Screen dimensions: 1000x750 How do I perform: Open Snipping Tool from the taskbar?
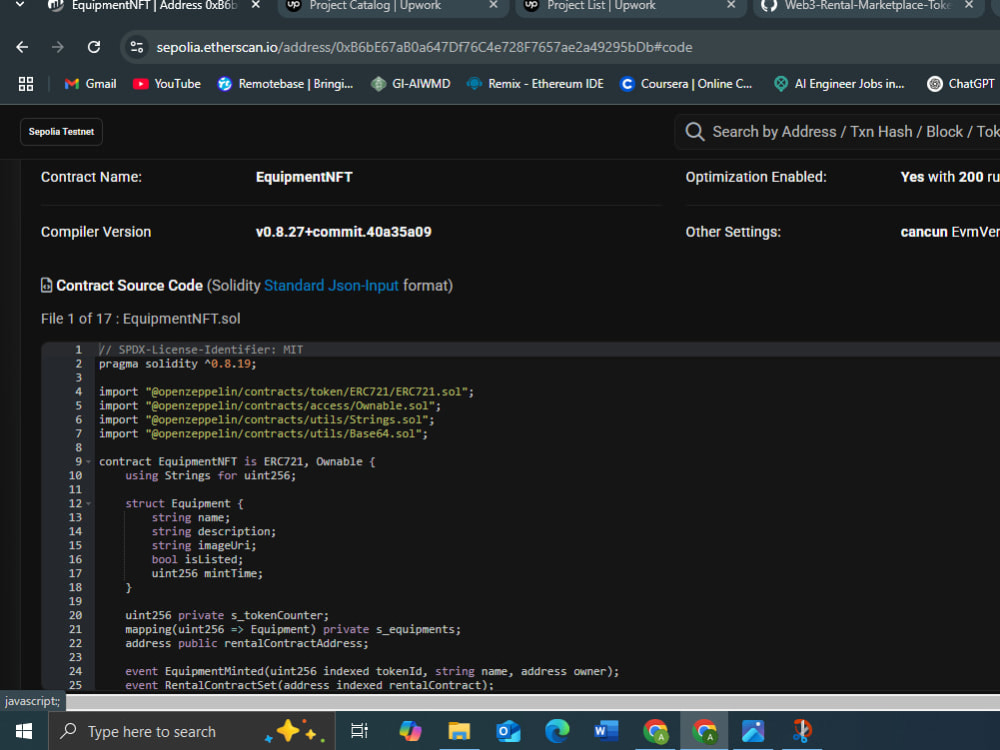[x=802, y=731]
